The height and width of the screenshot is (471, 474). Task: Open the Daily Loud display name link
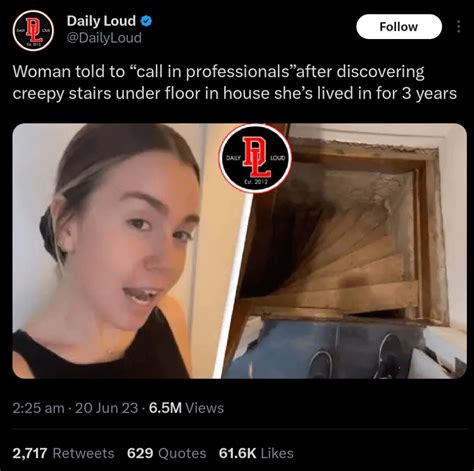[101, 21]
